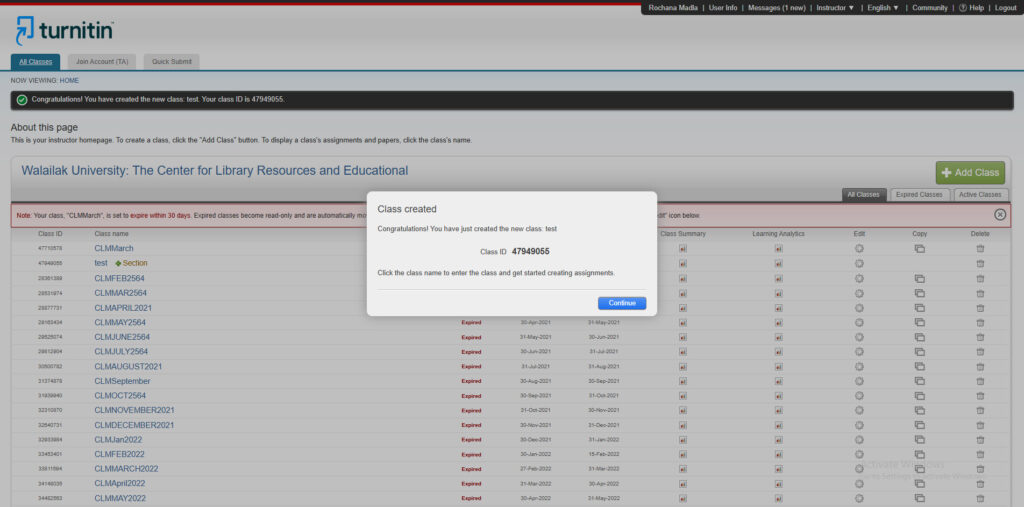Open the Quick Submit tab

click(x=172, y=62)
